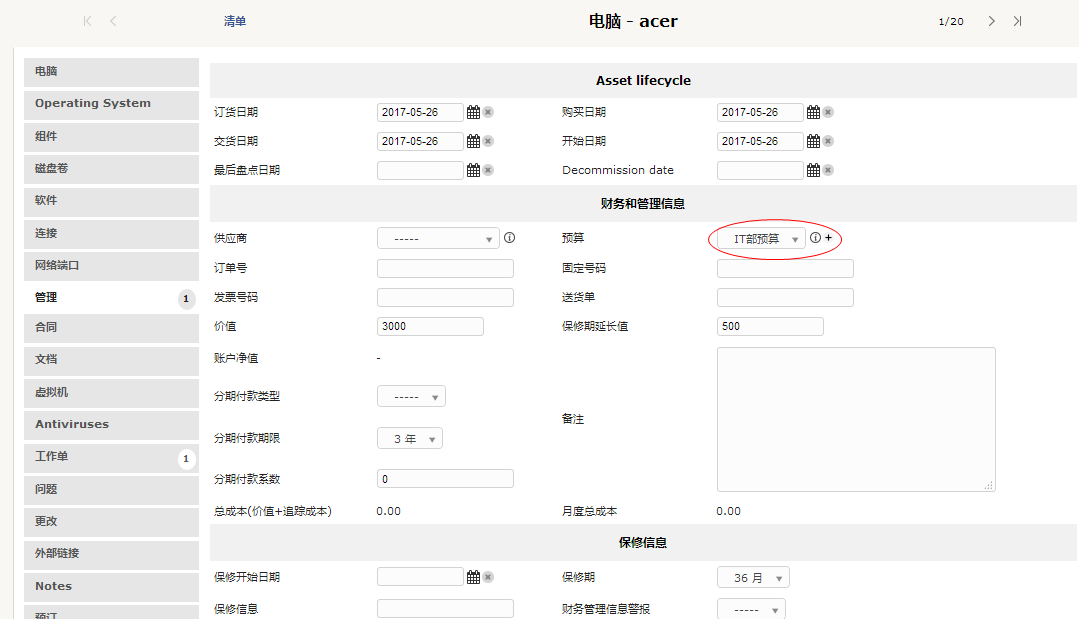The image size is (1079, 619).
Task: Clear the 交货日期 date value
Action: [488, 141]
